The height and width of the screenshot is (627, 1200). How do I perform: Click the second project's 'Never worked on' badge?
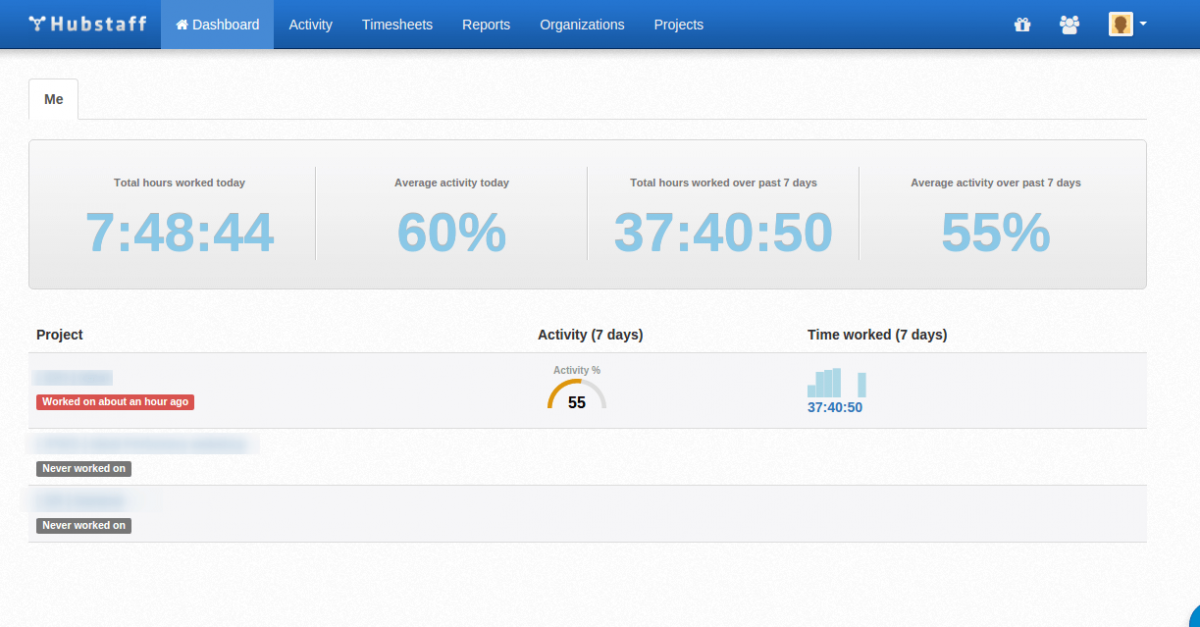84,468
